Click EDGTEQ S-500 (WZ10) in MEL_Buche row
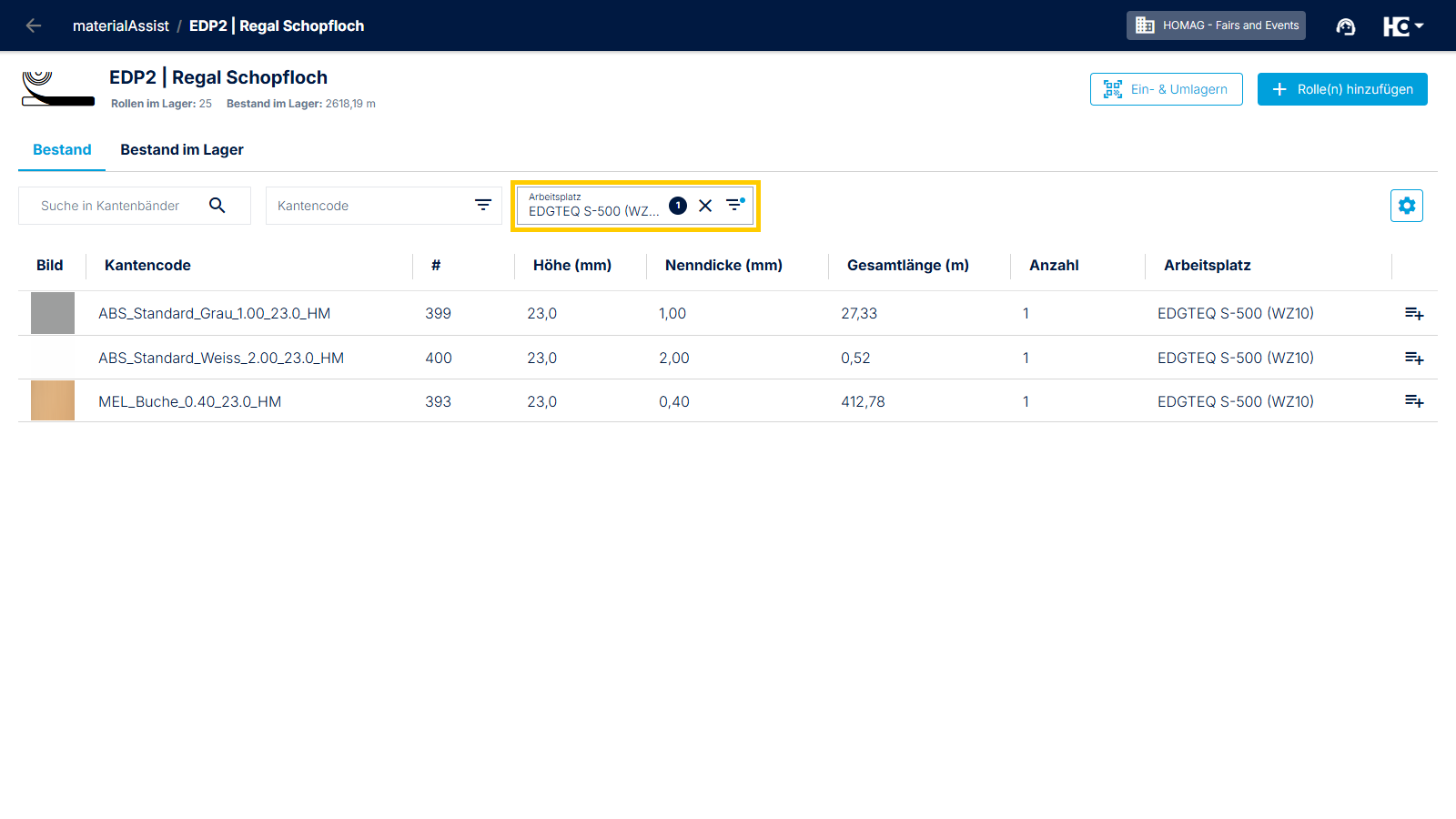1456x819 pixels. point(1236,401)
